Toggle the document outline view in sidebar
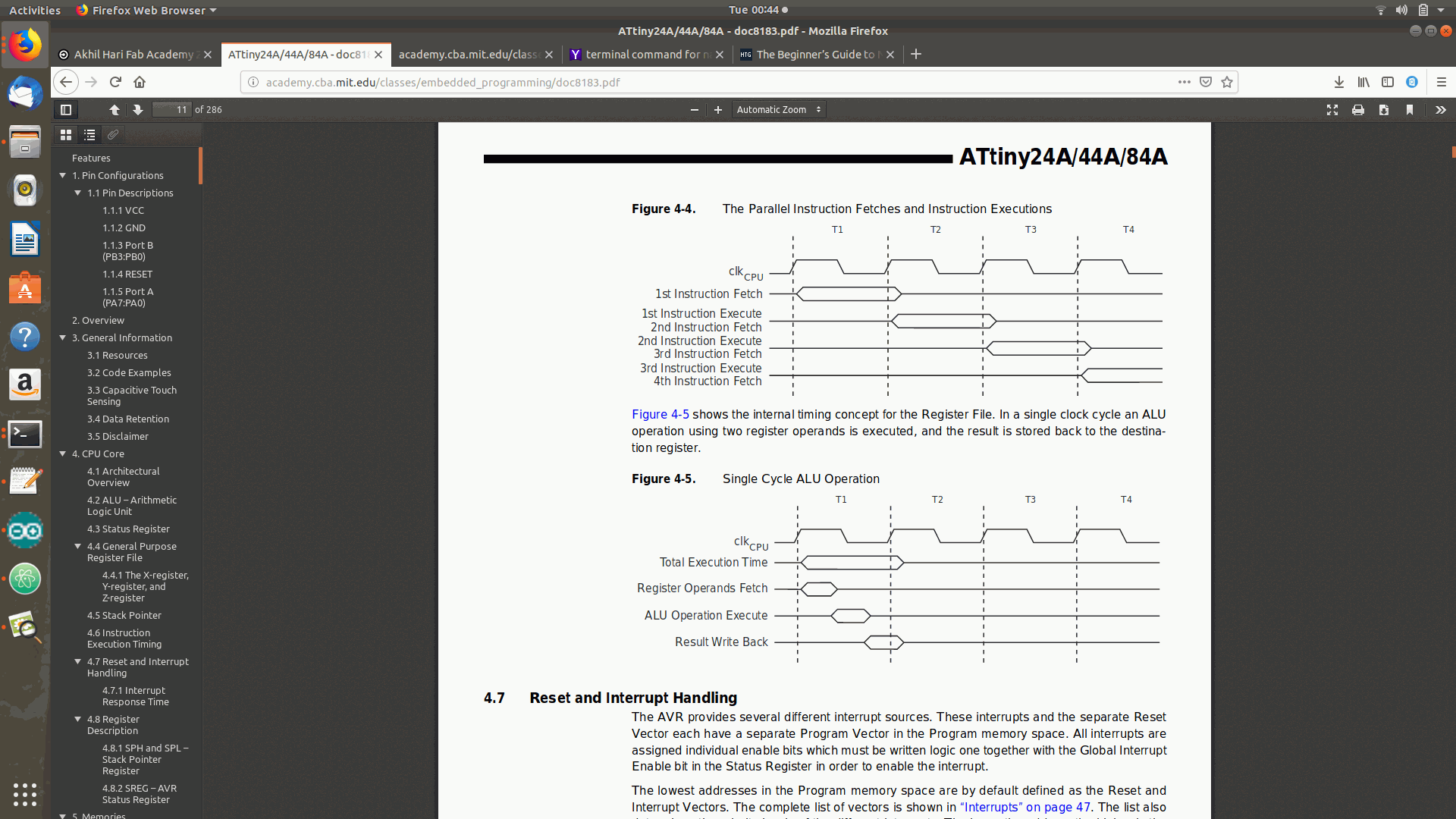This screenshot has height=819, width=1456. 89,134
